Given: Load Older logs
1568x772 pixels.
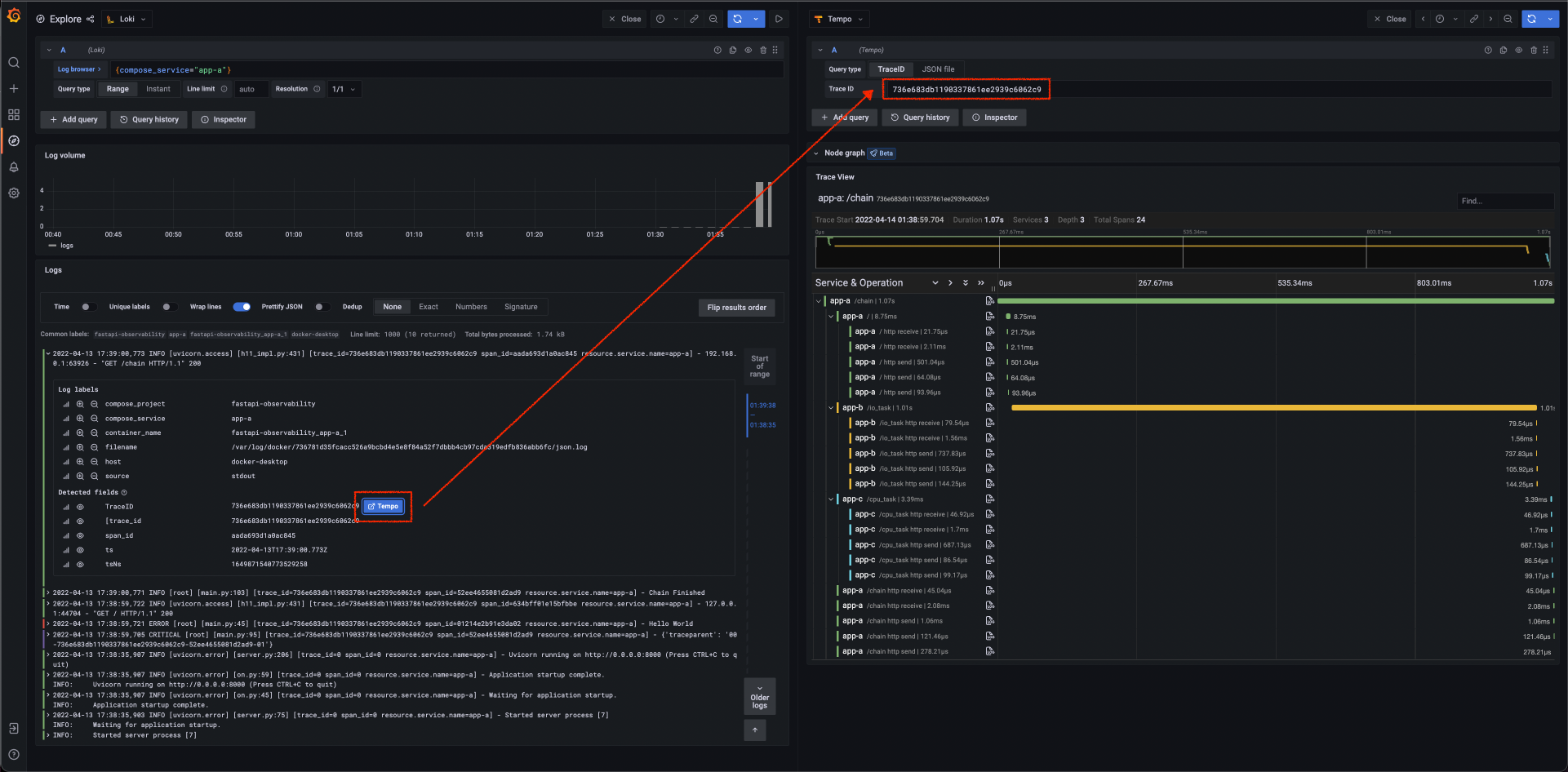Looking at the screenshot, I should coord(760,697).
